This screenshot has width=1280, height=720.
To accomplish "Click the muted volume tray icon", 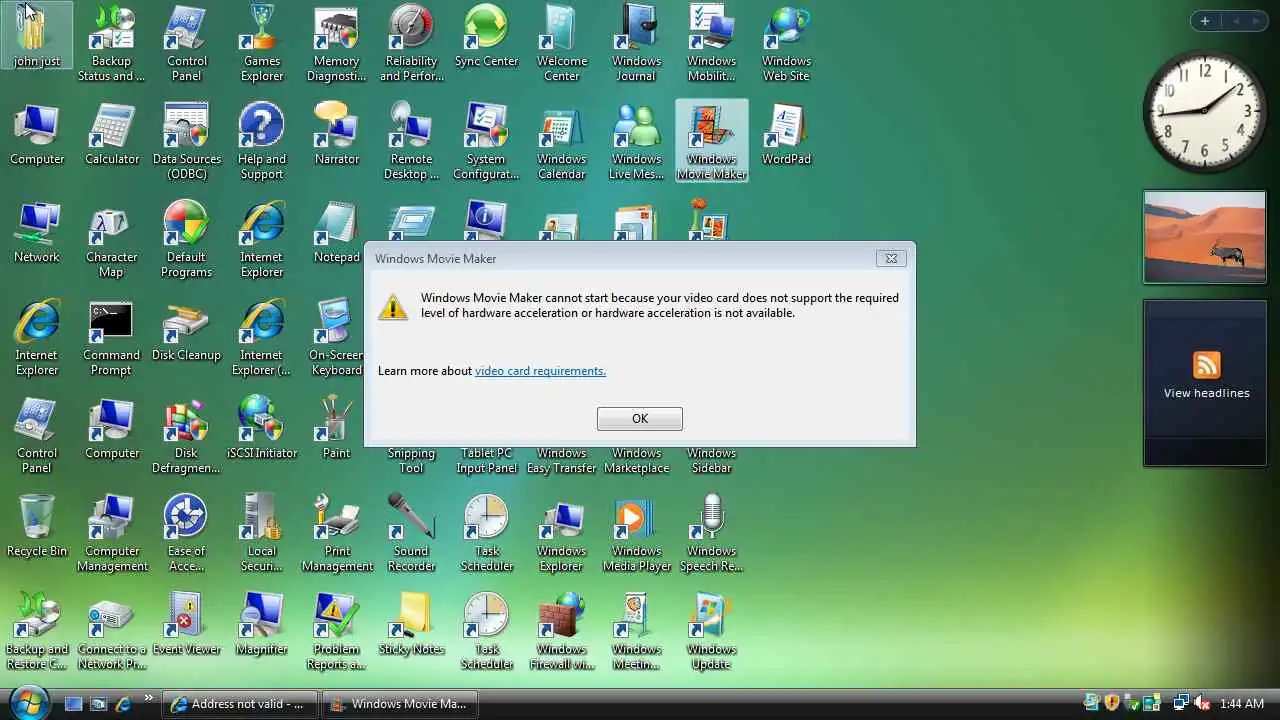I will [1202, 704].
